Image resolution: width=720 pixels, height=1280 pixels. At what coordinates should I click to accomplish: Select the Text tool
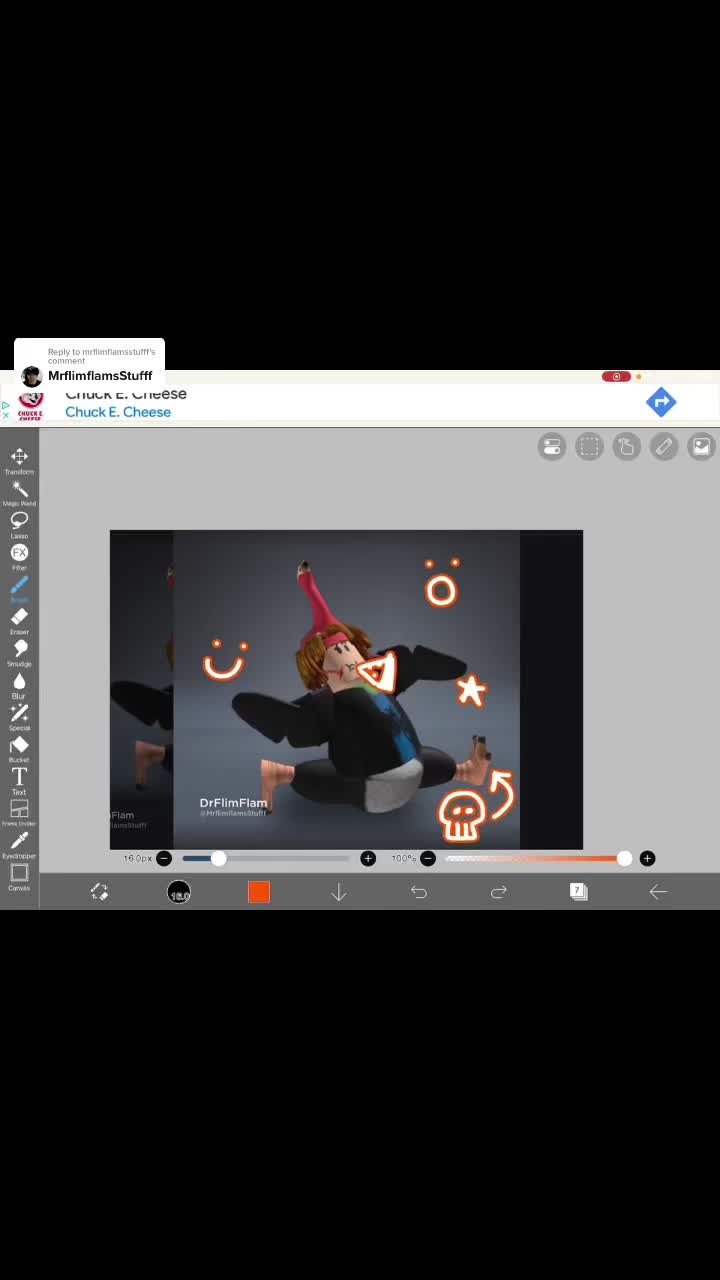[19, 781]
